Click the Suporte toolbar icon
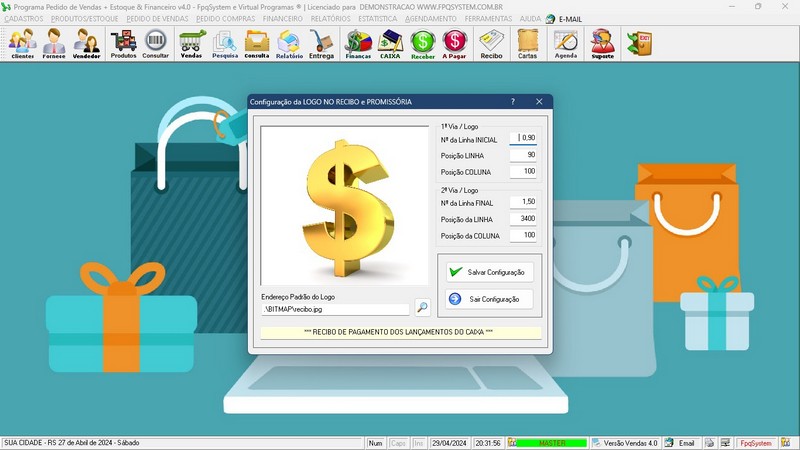The image size is (800, 450). pyautogui.click(x=603, y=44)
